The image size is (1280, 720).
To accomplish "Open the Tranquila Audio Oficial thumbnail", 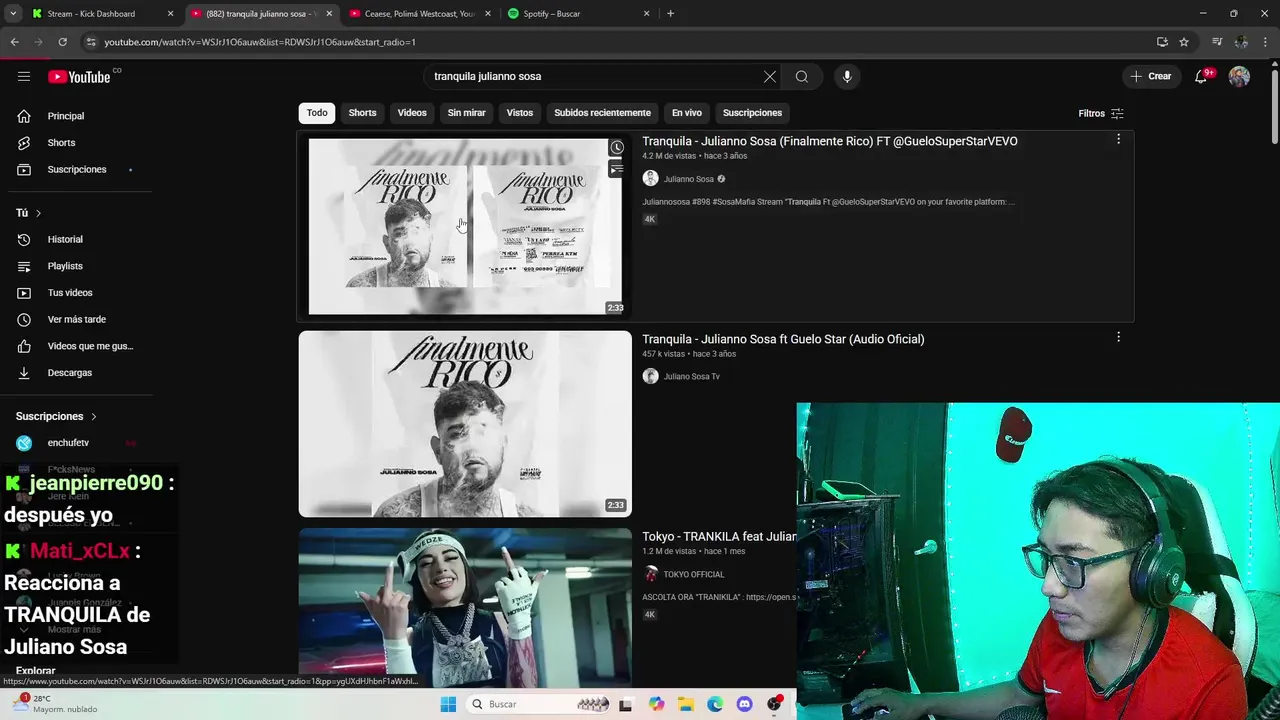I will coord(465,424).
